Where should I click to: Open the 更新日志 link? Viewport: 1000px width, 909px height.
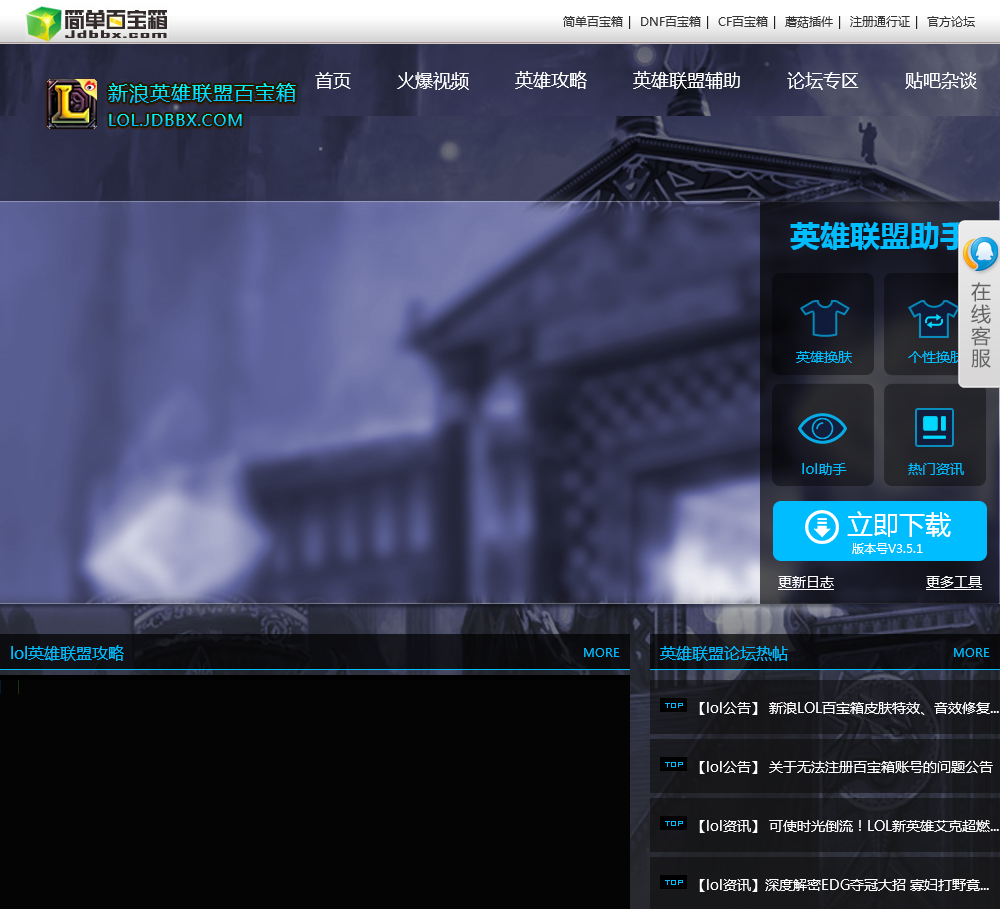(x=805, y=582)
